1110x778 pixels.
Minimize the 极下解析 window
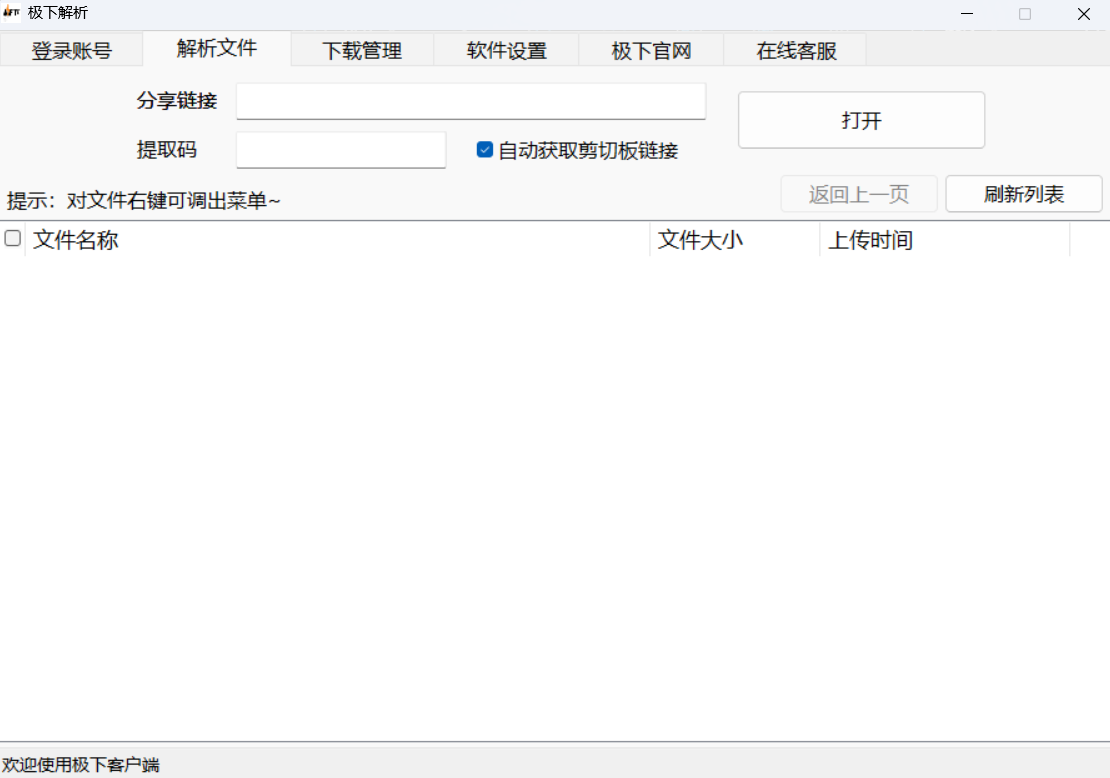click(966, 14)
